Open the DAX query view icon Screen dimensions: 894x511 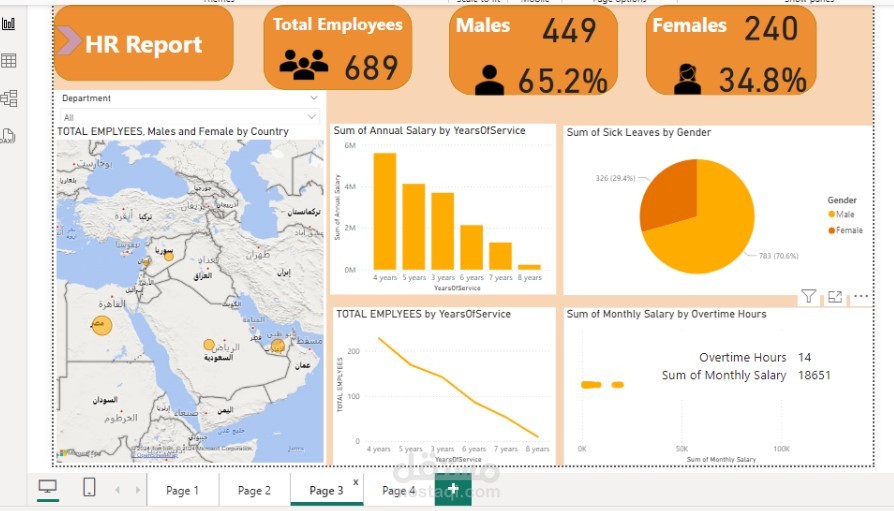coord(8,136)
